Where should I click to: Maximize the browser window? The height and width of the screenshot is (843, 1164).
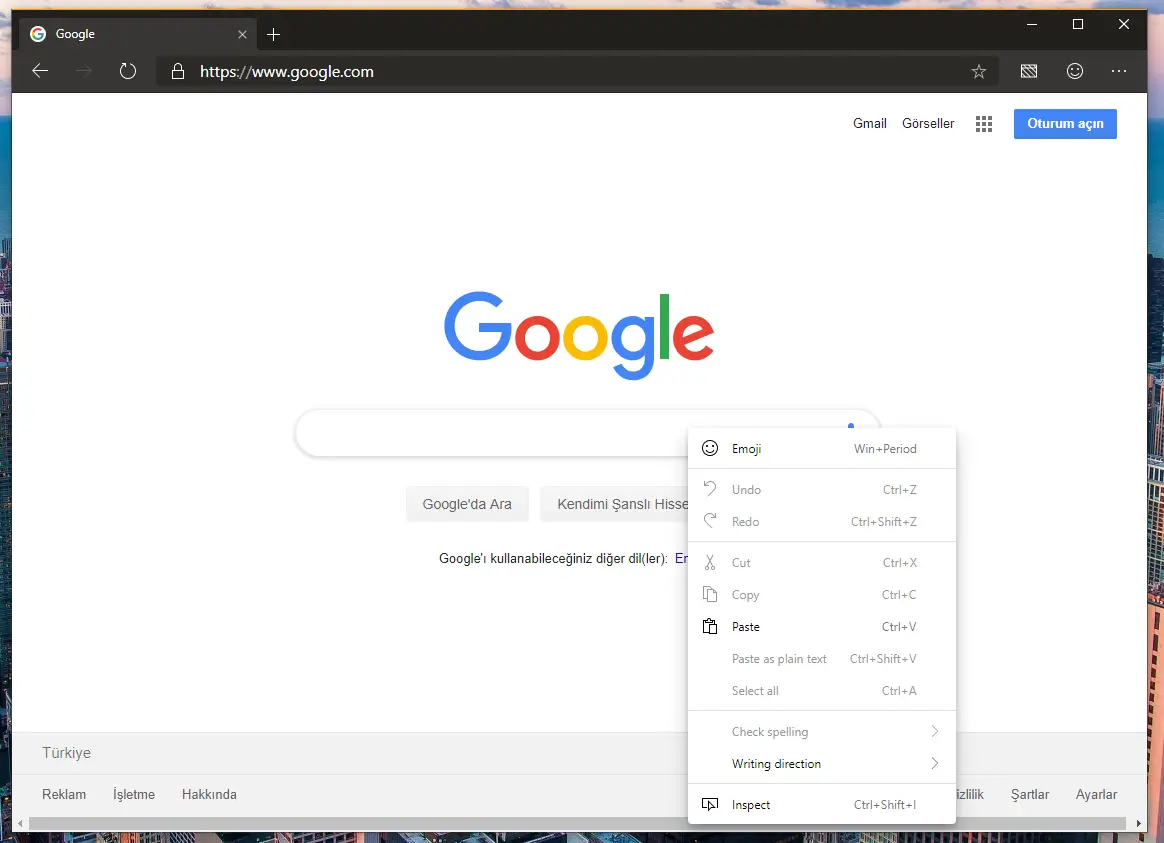[1077, 24]
